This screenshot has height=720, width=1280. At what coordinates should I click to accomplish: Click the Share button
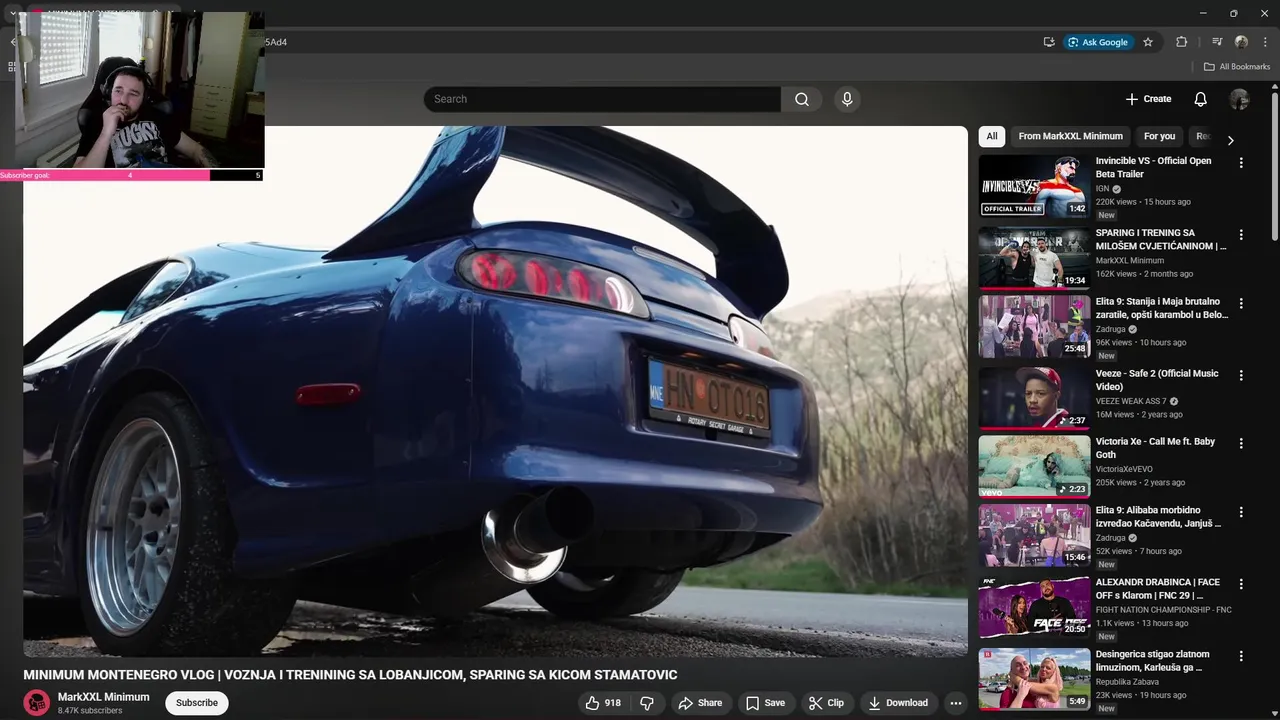tap(700, 703)
